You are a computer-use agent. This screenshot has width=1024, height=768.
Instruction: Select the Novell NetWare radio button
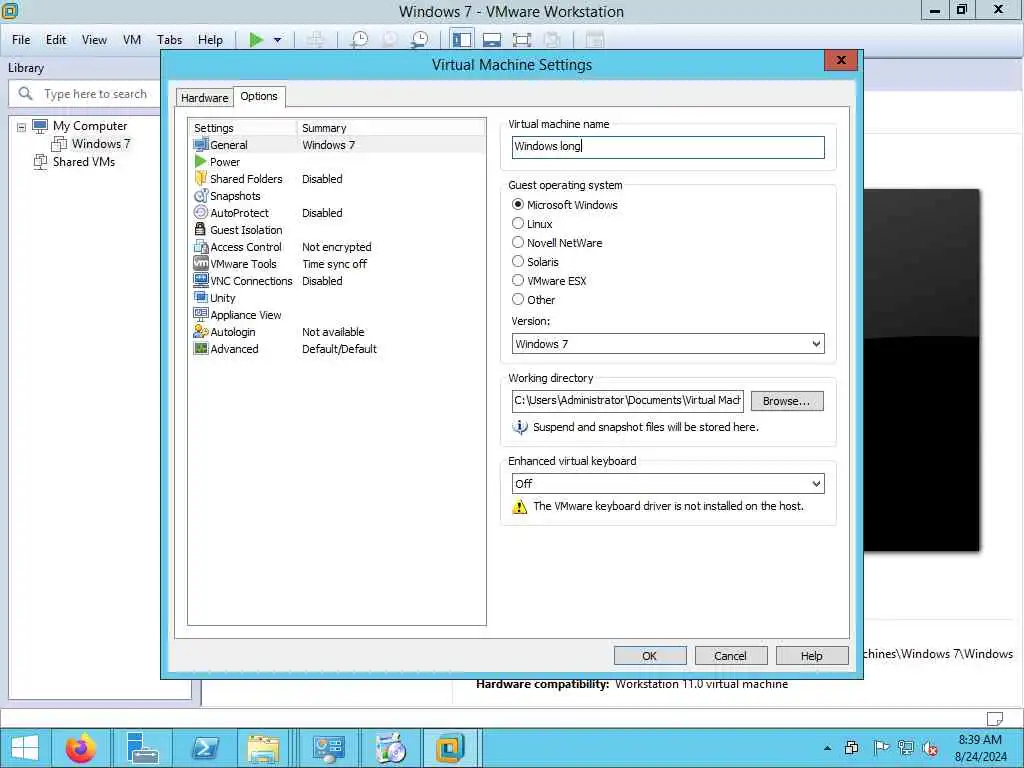point(518,242)
